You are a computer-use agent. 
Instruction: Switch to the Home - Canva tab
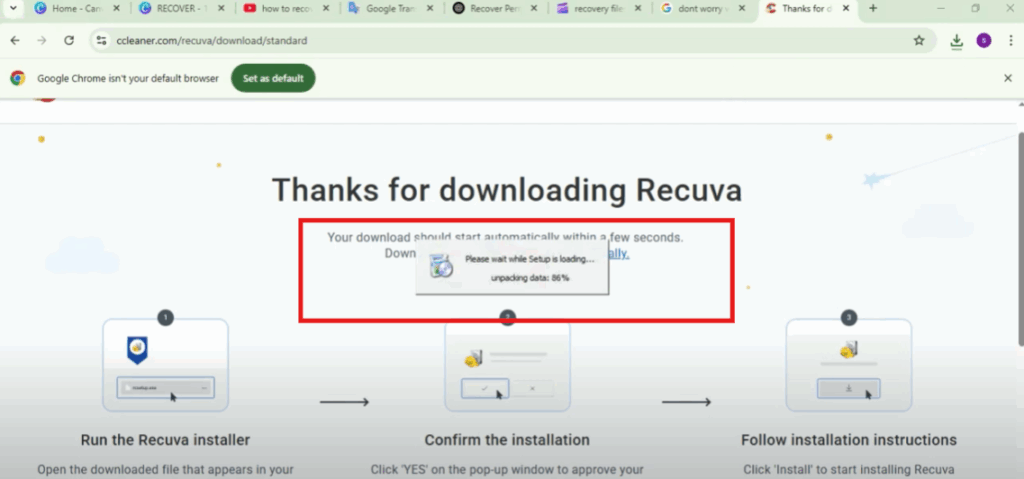click(x=74, y=9)
